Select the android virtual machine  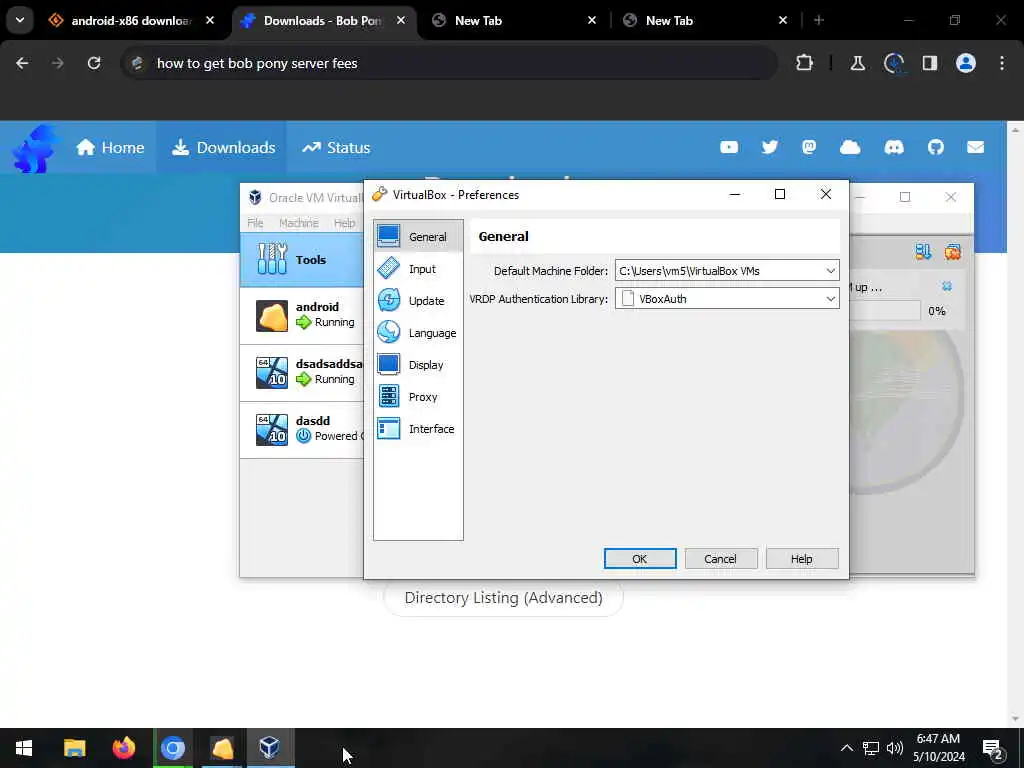coord(302,315)
